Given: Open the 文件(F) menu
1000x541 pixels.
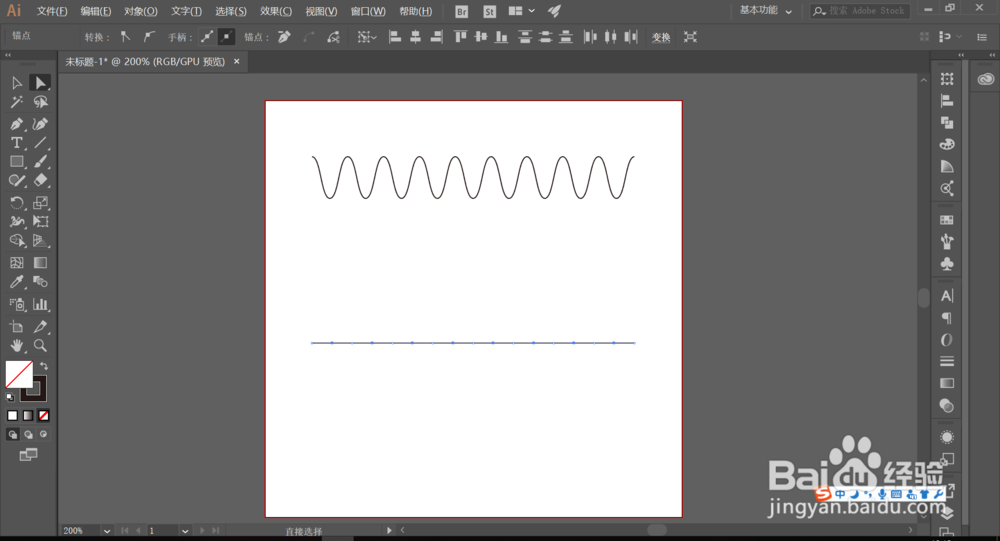Looking at the screenshot, I should [x=52, y=11].
